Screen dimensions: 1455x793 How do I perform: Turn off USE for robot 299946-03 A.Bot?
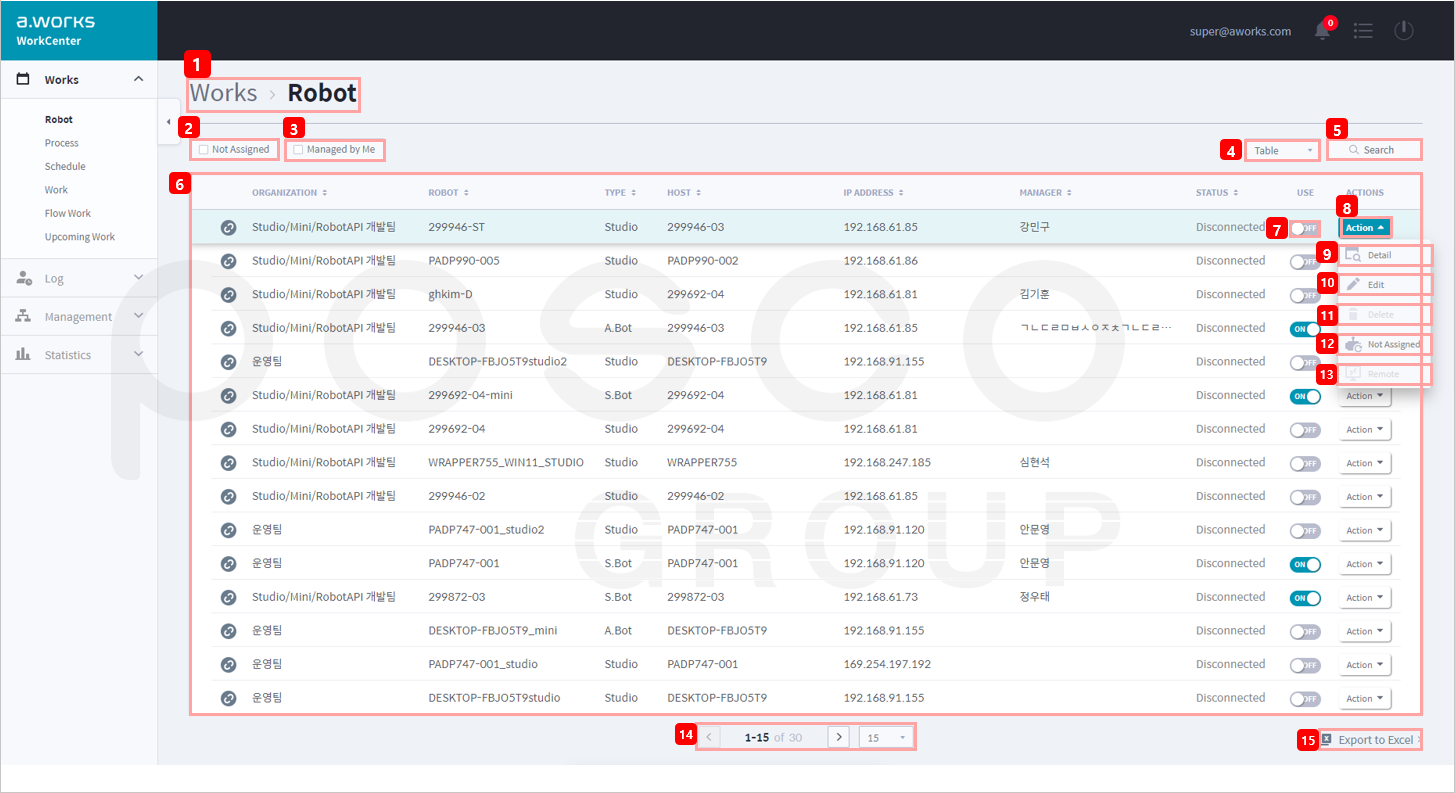click(x=1305, y=329)
